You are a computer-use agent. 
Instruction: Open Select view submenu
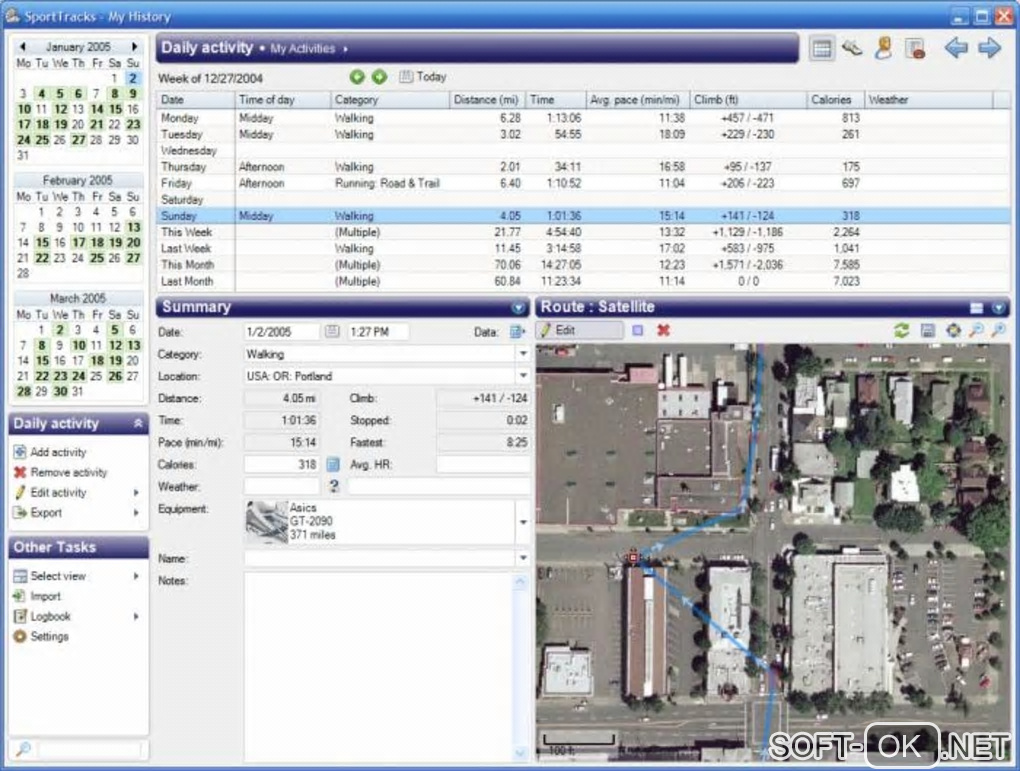[76, 576]
